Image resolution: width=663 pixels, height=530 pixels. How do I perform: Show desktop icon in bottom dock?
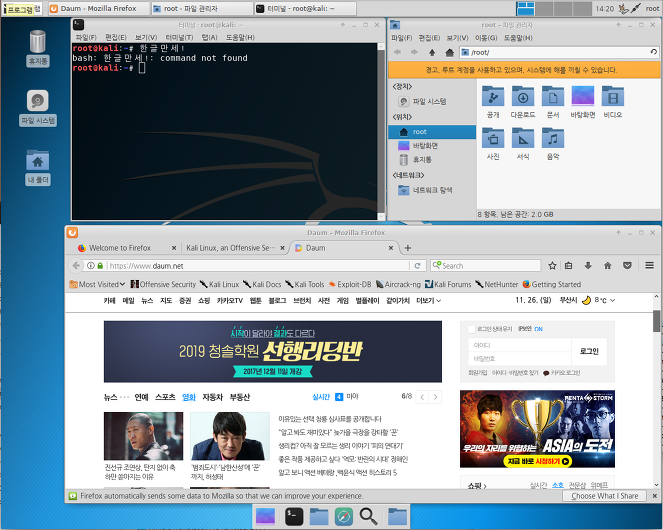coord(266,516)
